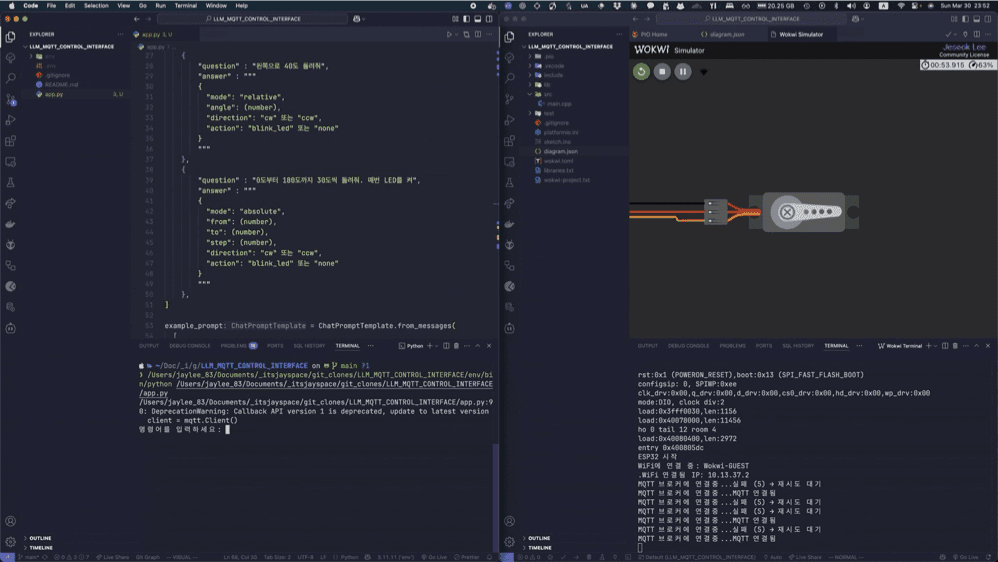This screenshot has width=998, height=562.
Task: Pause the Wokwi simulation
Action: click(x=683, y=72)
